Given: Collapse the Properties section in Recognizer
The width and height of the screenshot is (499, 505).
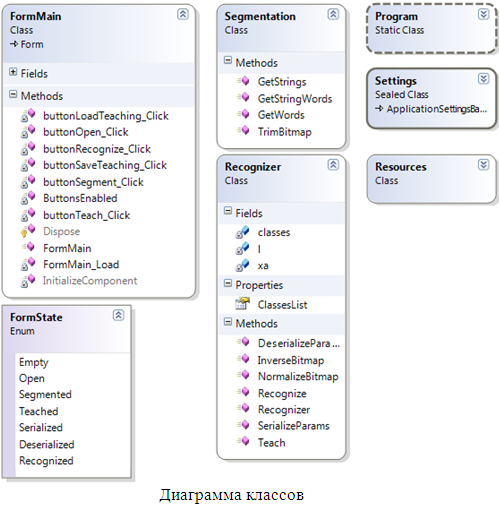Looking at the screenshot, I should 228,284.
